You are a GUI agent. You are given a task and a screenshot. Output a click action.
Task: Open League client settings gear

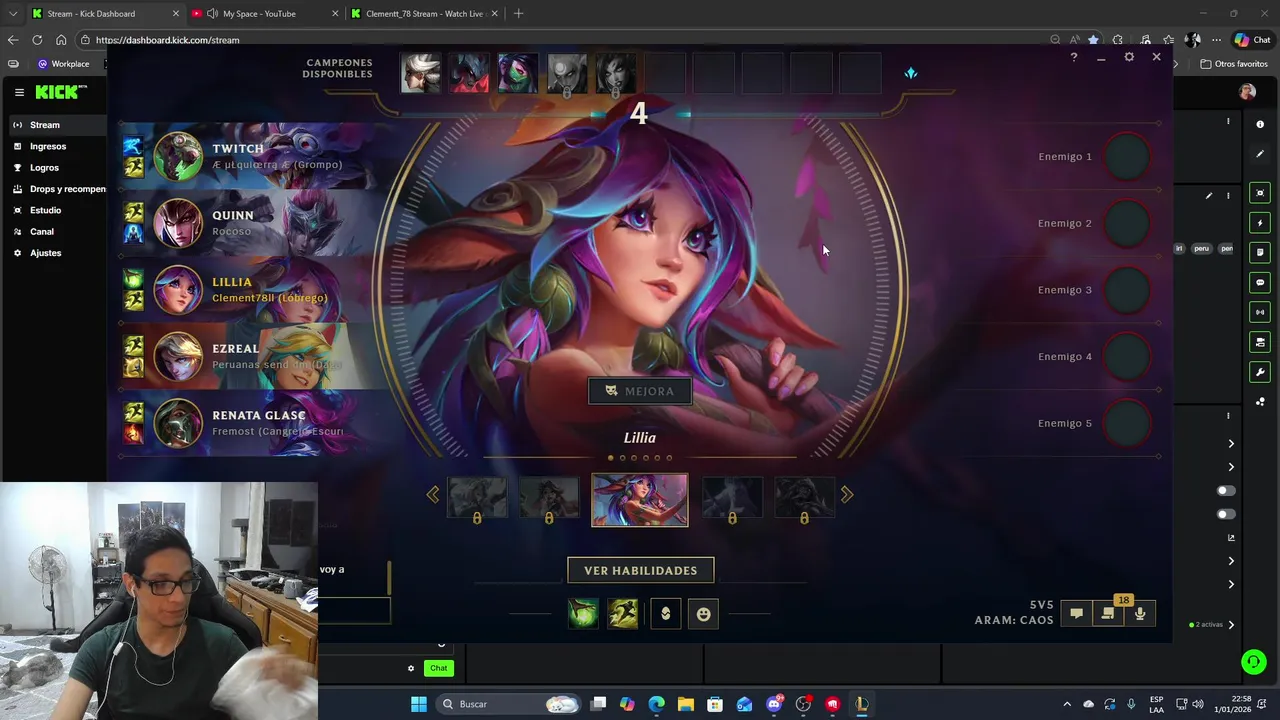tap(1129, 57)
